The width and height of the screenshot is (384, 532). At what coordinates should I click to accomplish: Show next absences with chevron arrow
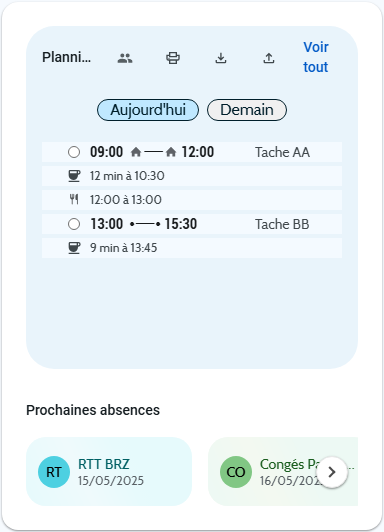pyautogui.click(x=332, y=472)
